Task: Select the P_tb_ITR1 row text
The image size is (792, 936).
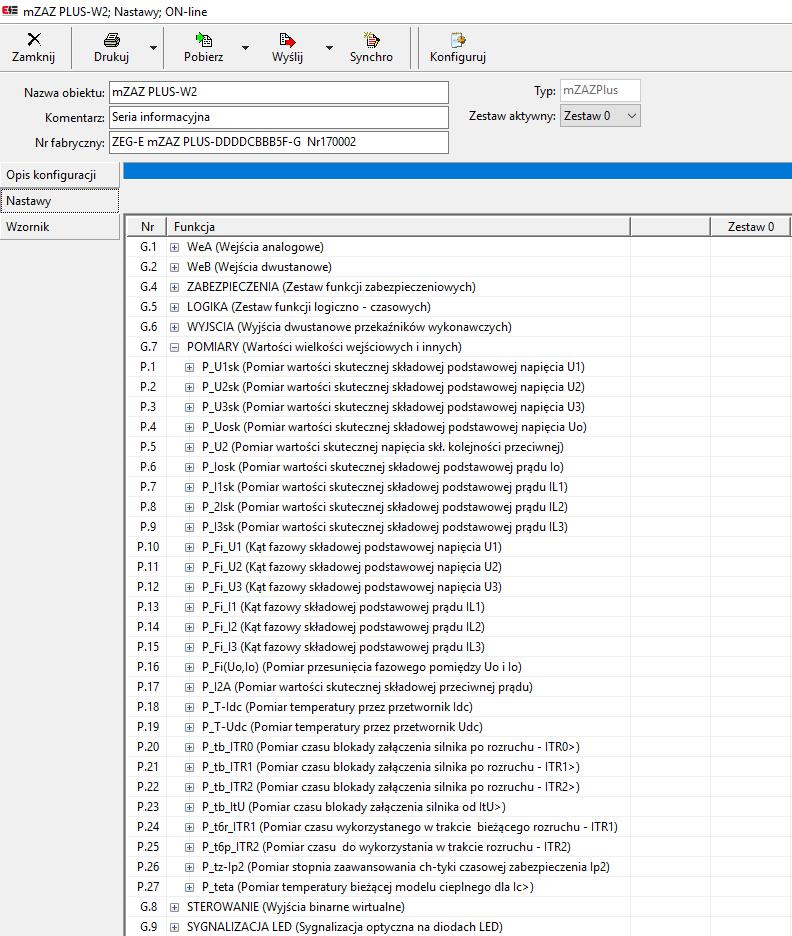Action: coord(391,767)
